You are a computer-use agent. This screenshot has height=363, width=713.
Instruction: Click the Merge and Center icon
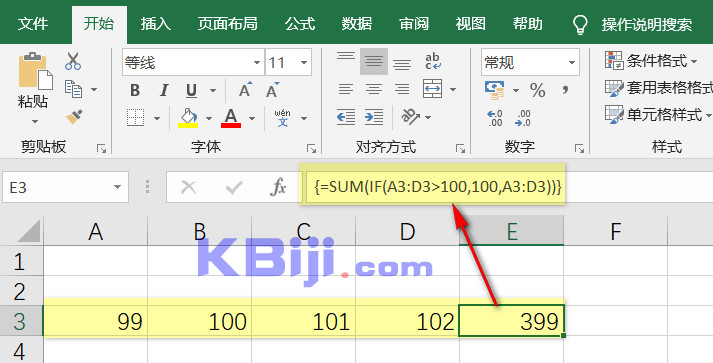coord(432,89)
